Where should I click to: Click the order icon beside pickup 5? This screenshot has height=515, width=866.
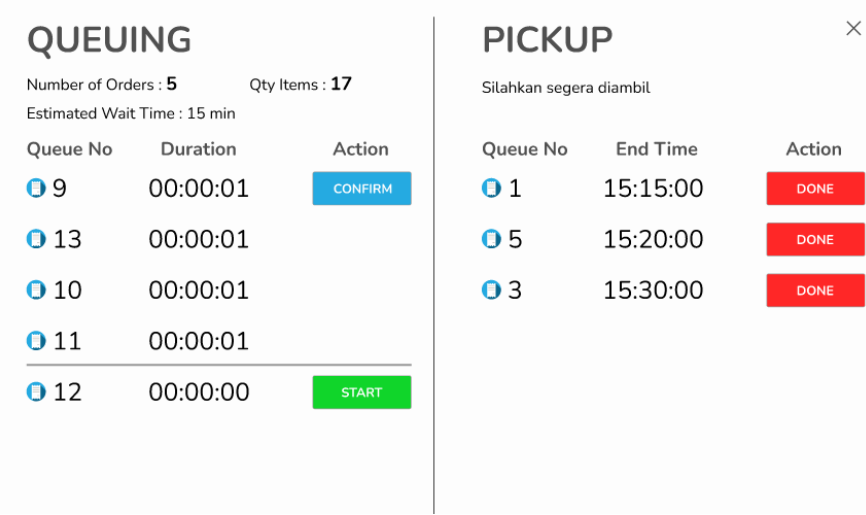coord(492,239)
